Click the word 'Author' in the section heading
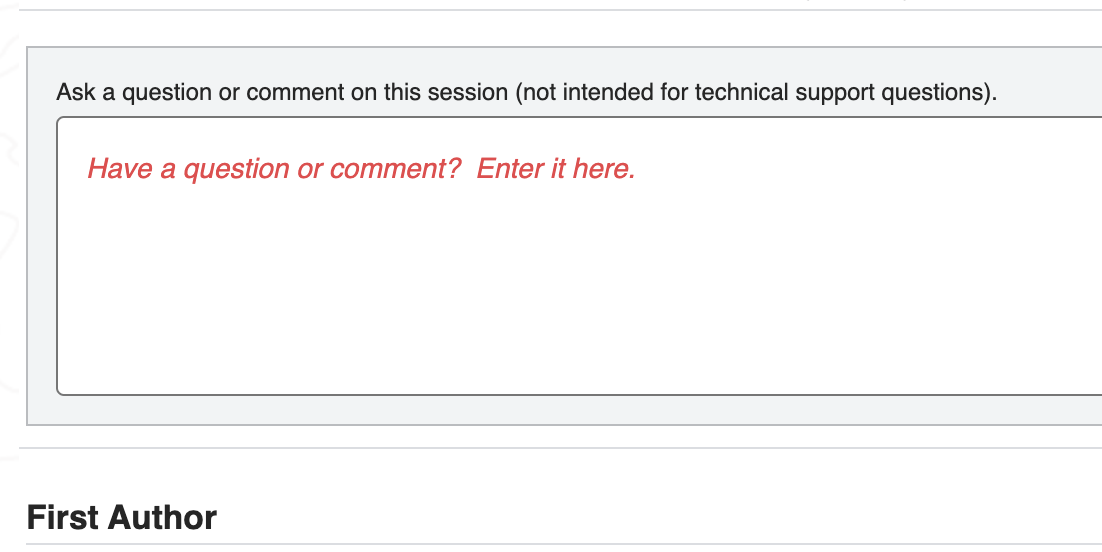The width and height of the screenshot is (1102, 552). (162, 518)
